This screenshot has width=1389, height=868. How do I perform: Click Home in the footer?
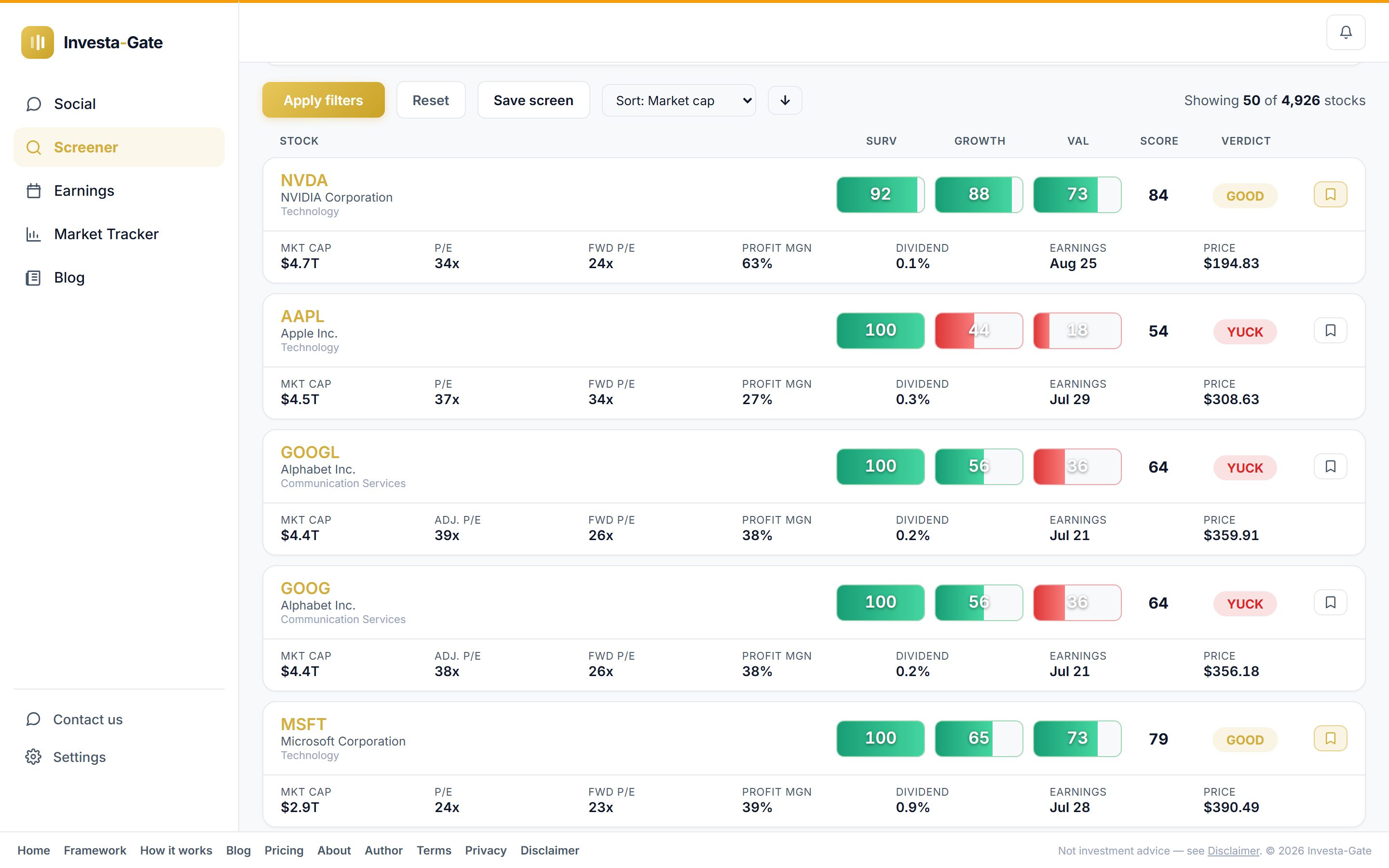pyautogui.click(x=33, y=850)
